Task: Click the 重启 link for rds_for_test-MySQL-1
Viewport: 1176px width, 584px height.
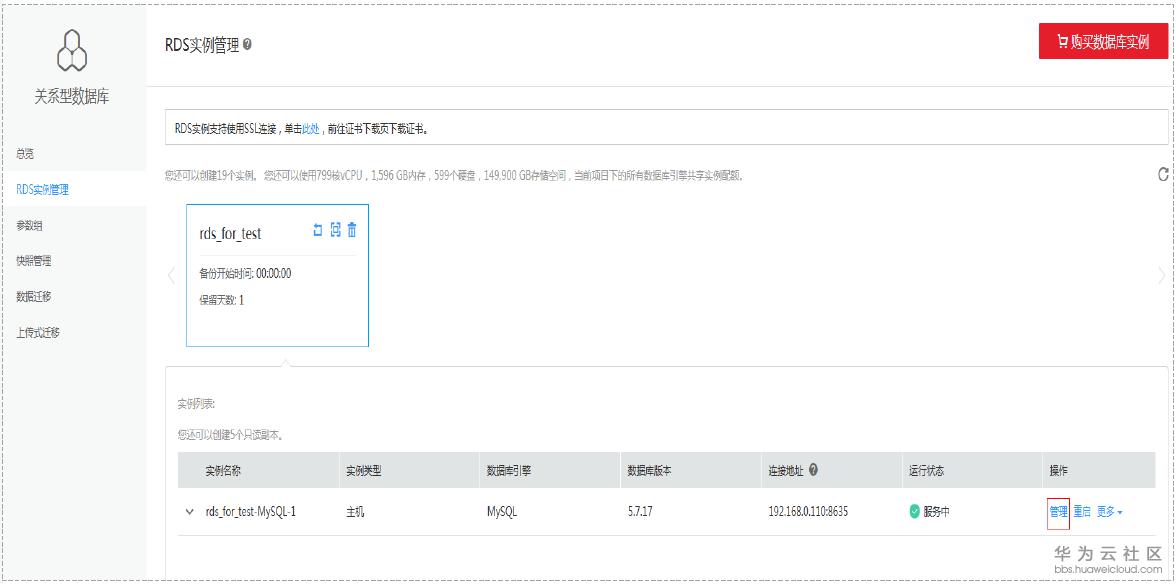Action: (x=1082, y=511)
